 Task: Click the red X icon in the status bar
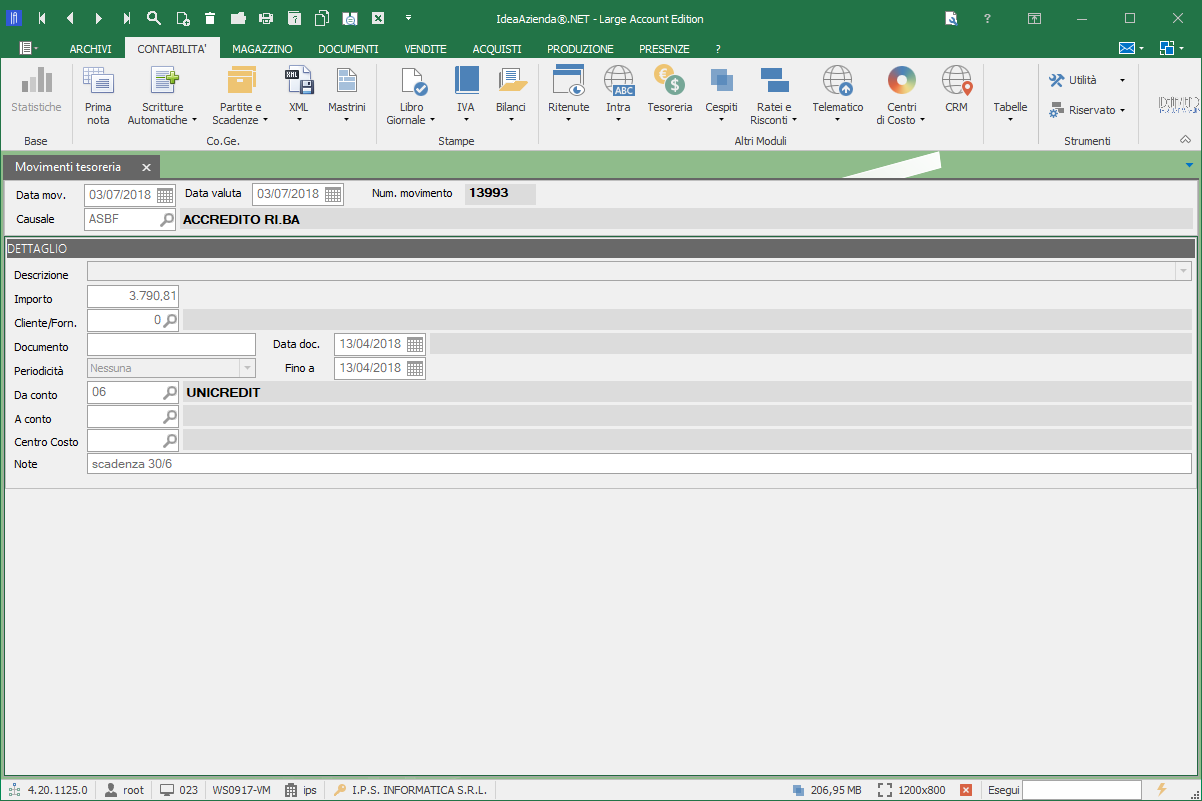click(x=966, y=790)
